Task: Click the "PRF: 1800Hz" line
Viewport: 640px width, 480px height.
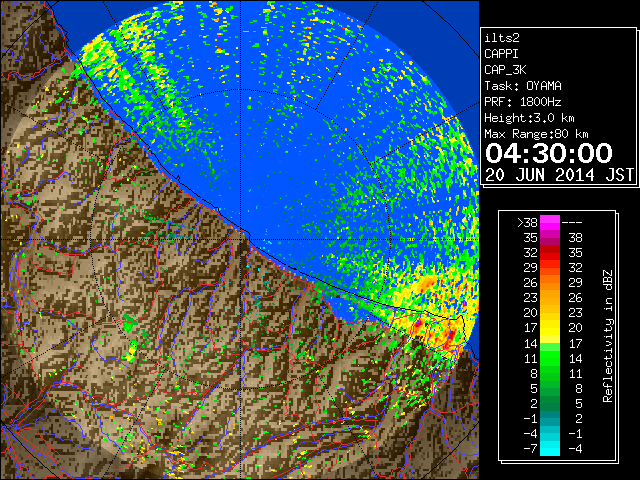Action: pos(523,102)
